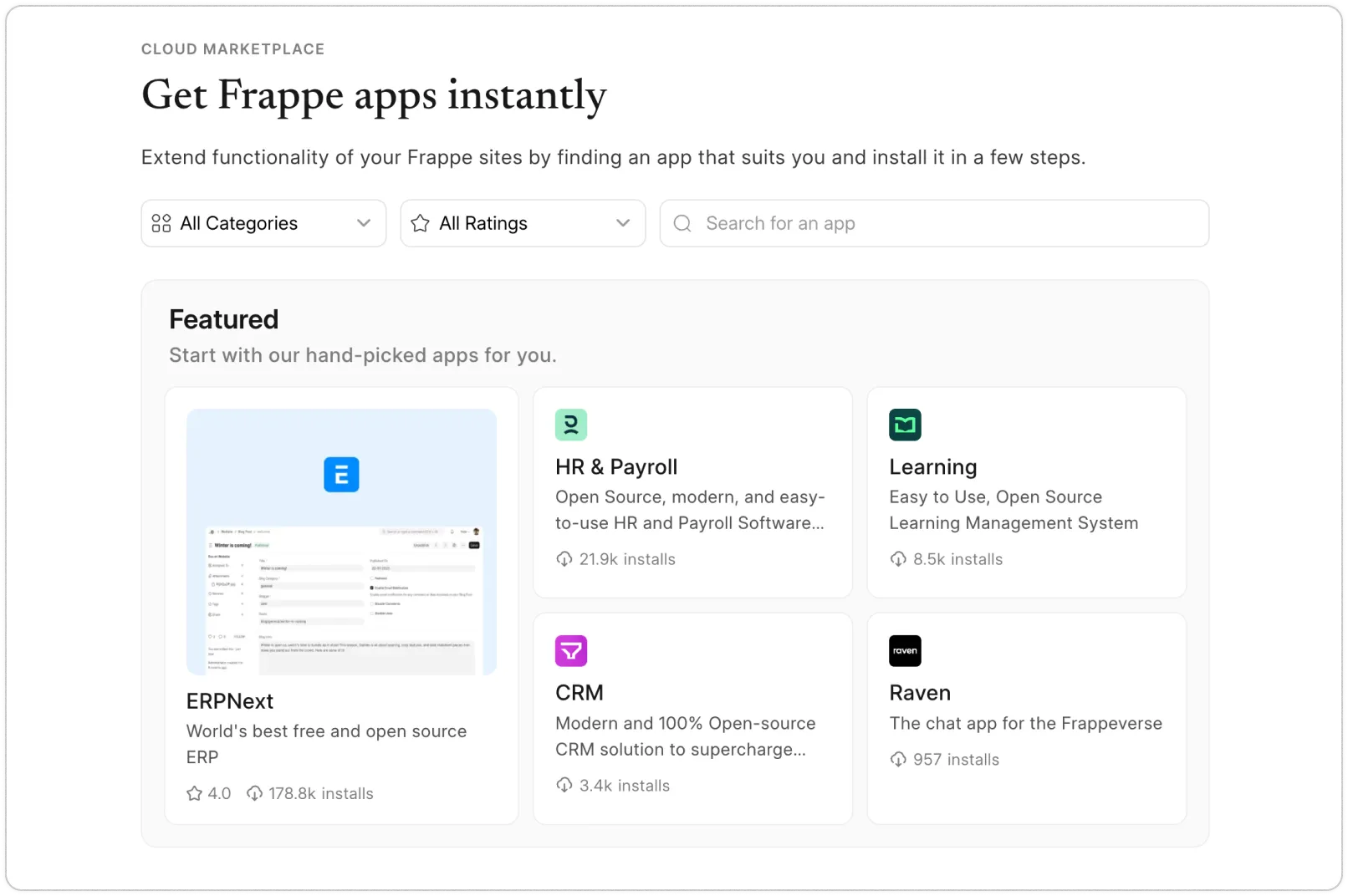Open the ERPNext app title link

pos(230,701)
